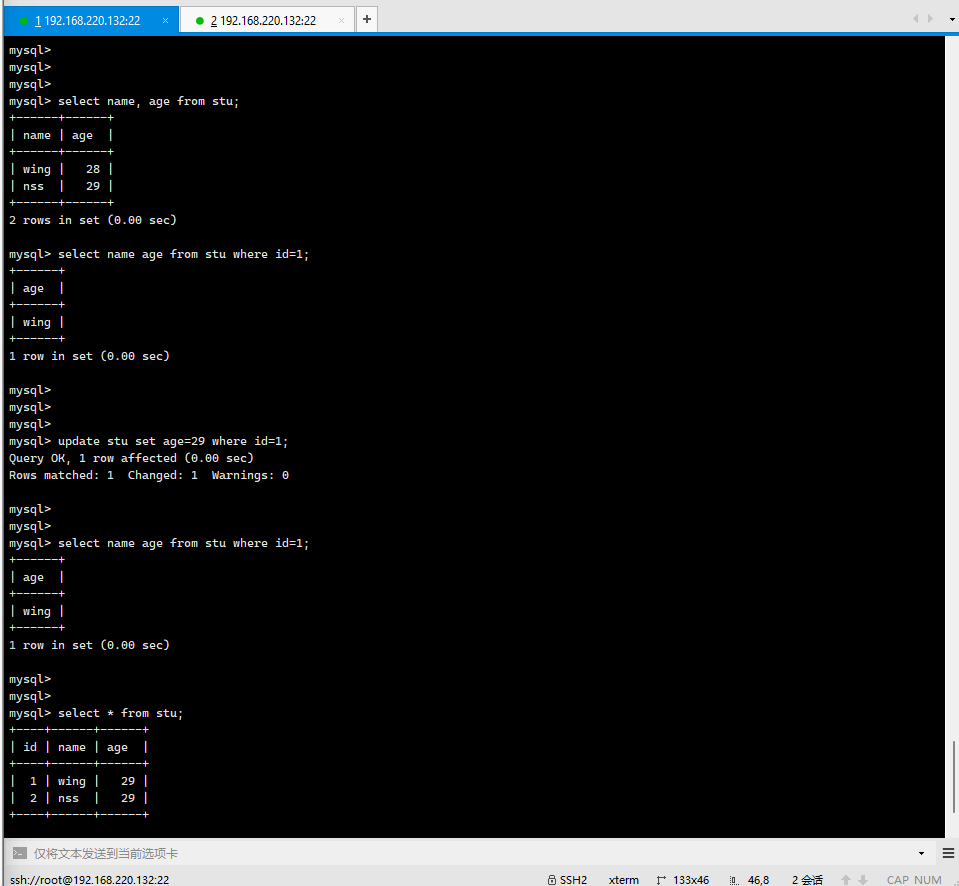Screen dimensions: 959x886
Task: Click the CAP indicator in status bar
Action: click(x=897, y=879)
